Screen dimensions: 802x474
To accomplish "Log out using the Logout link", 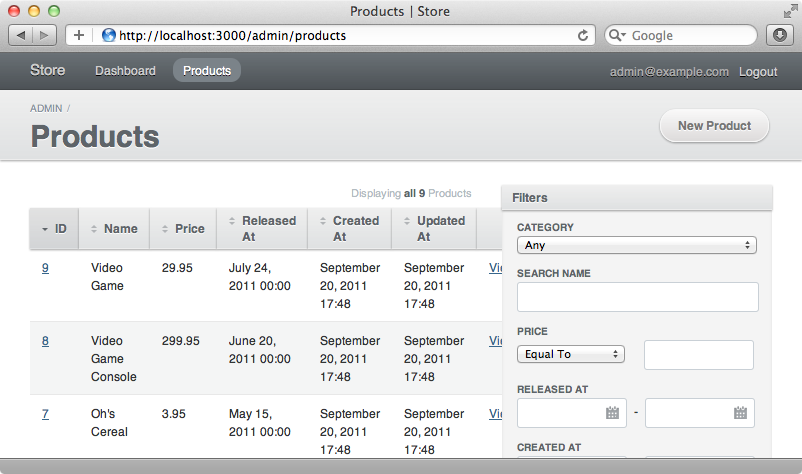I will 758,72.
